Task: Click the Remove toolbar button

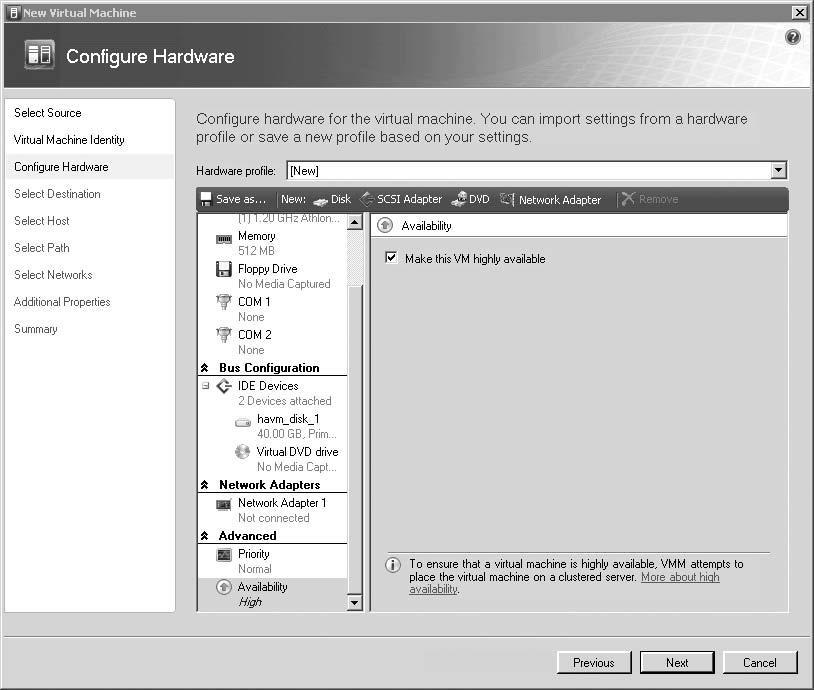Action: tap(650, 199)
